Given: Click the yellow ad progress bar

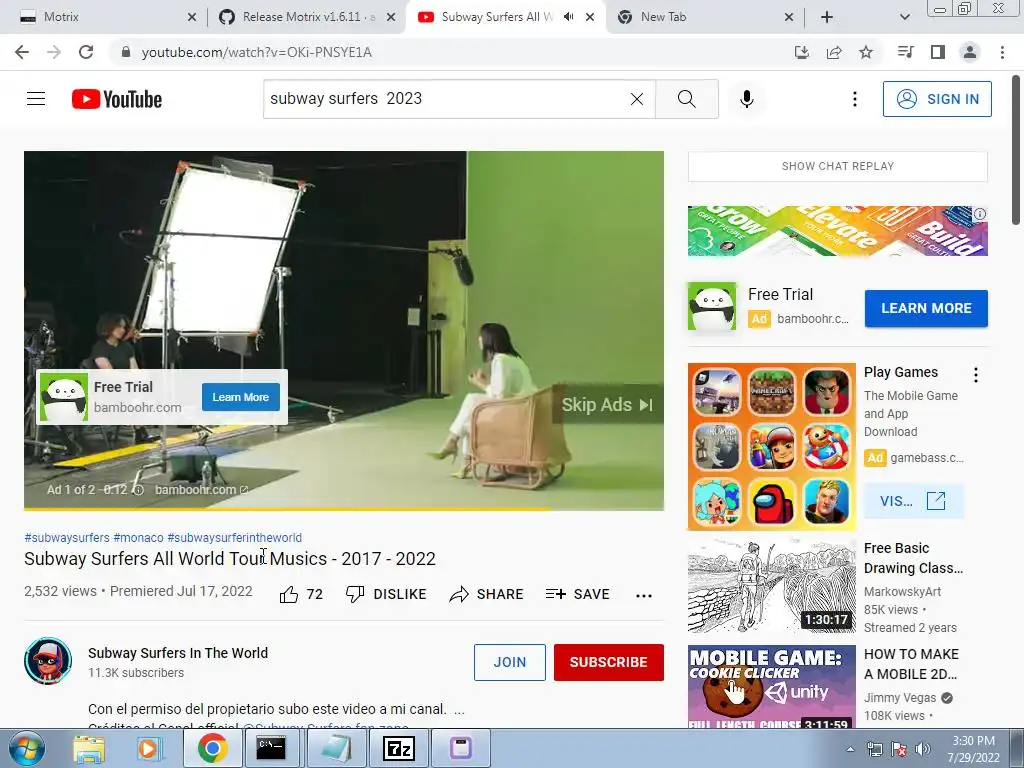Looking at the screenshot, I should (x=286, y=509).
